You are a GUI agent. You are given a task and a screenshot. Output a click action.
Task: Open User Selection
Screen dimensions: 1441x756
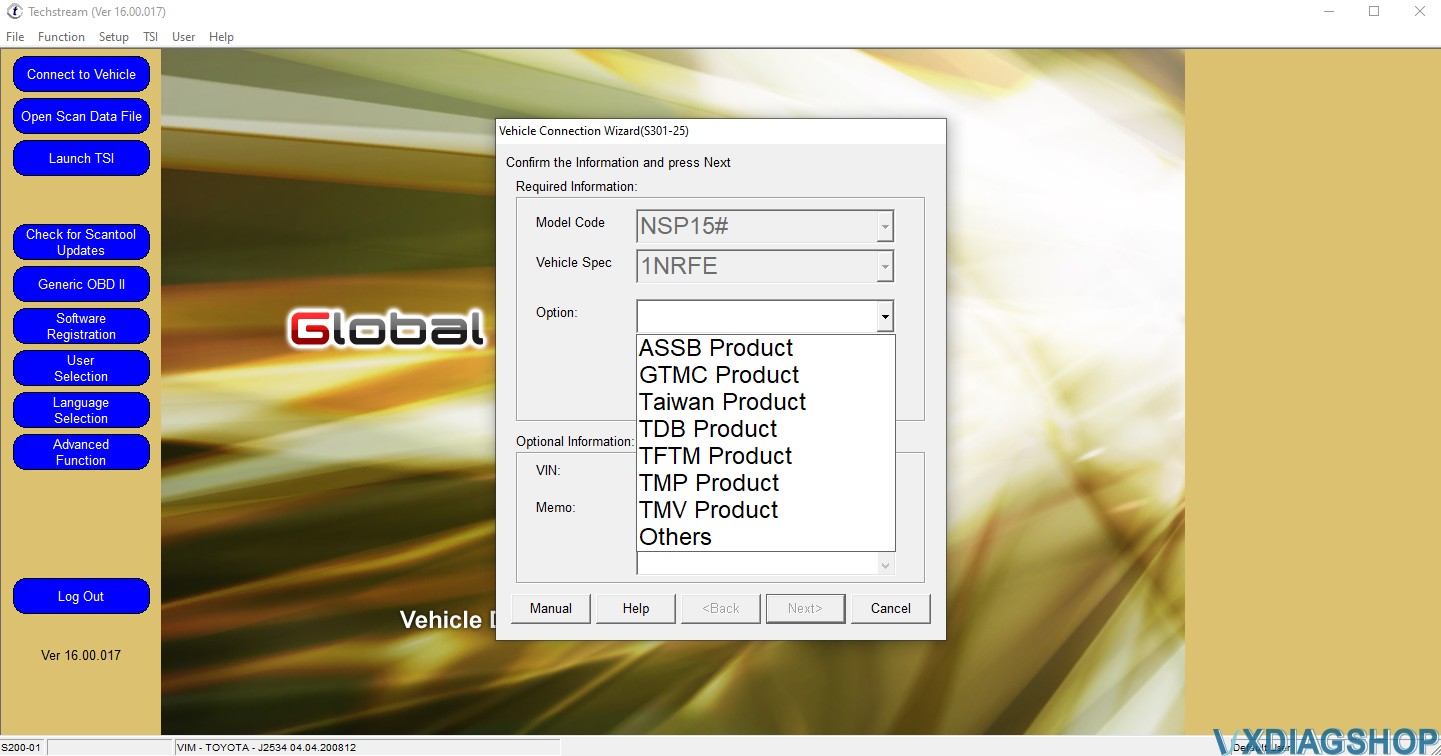(81, 368)
